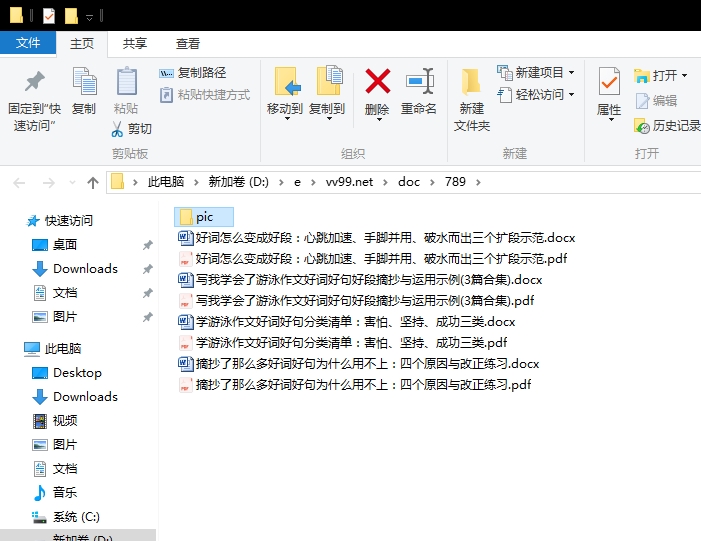Screen dimensions: 701x541
Task: Click folder e in the address bar
Action: coord(297,182)
